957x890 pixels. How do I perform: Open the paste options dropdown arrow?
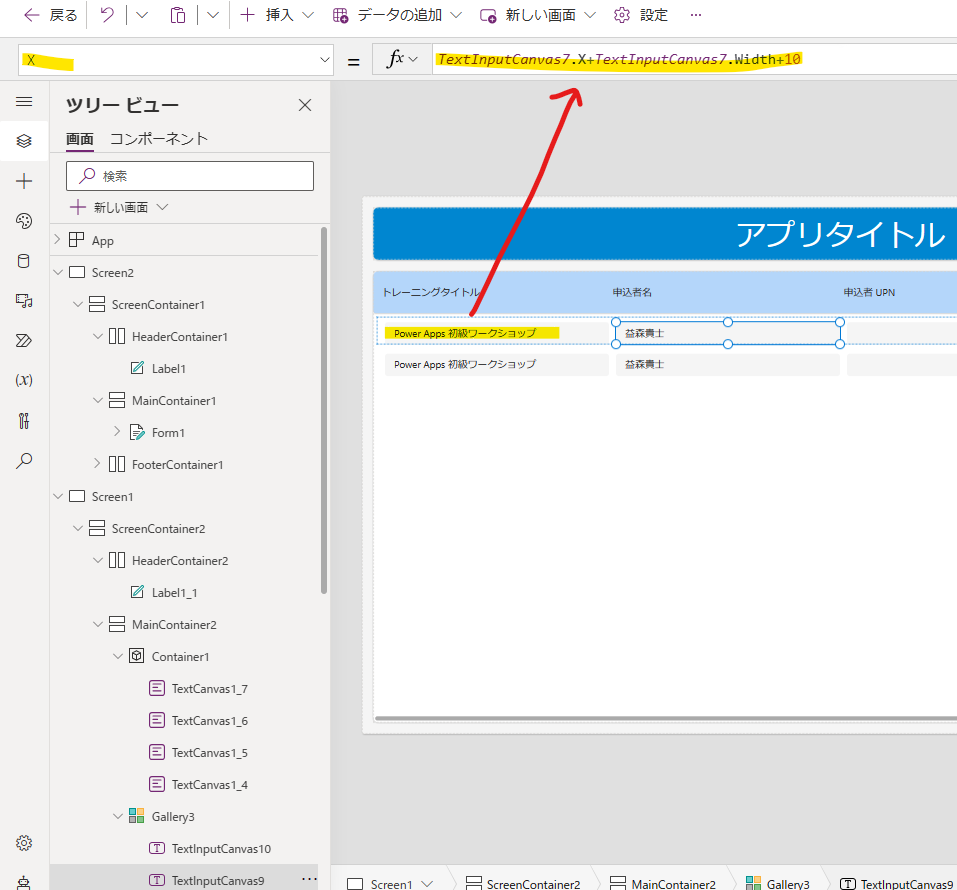click(212, 15)
